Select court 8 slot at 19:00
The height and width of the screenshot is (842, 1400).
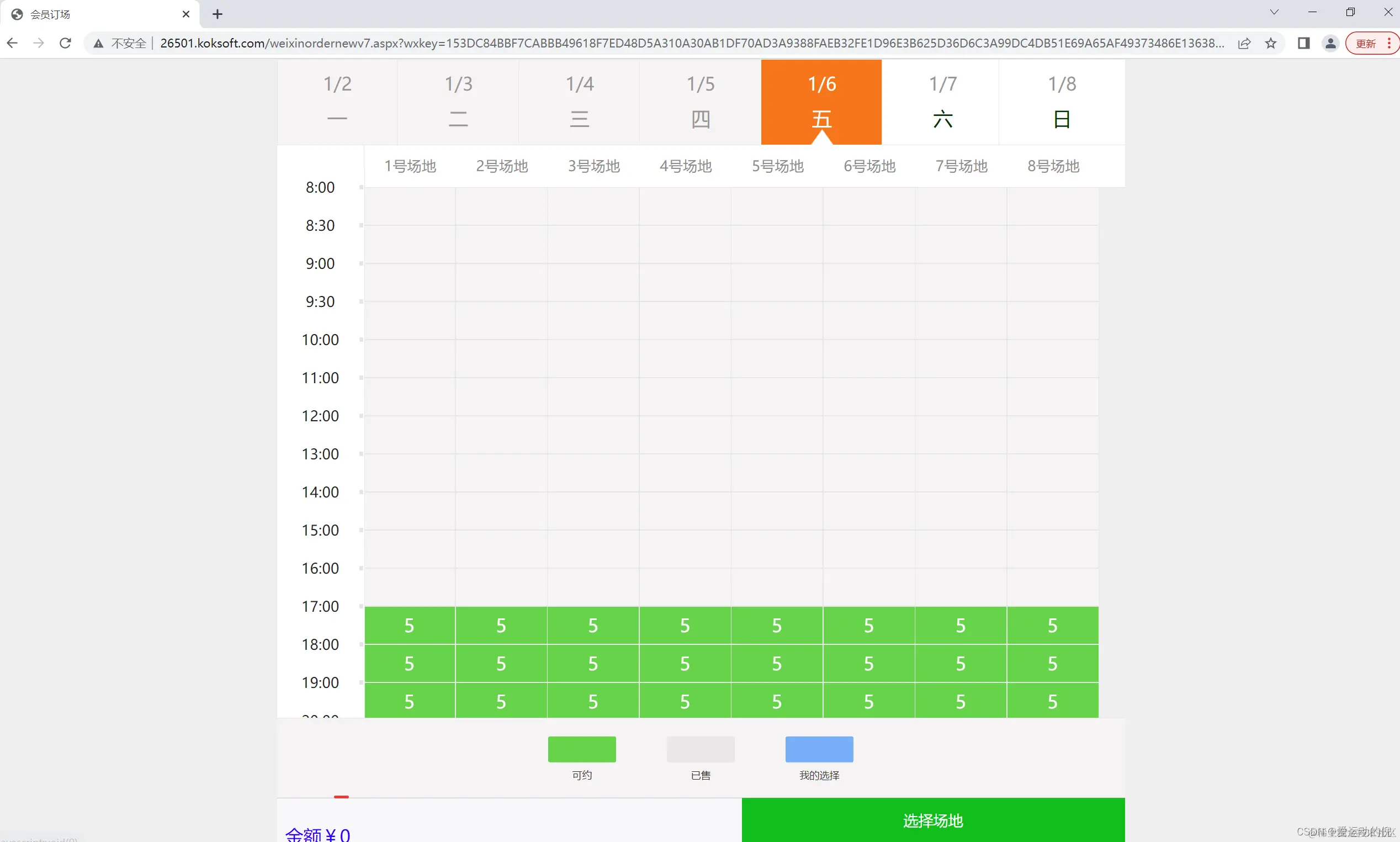1052,701
